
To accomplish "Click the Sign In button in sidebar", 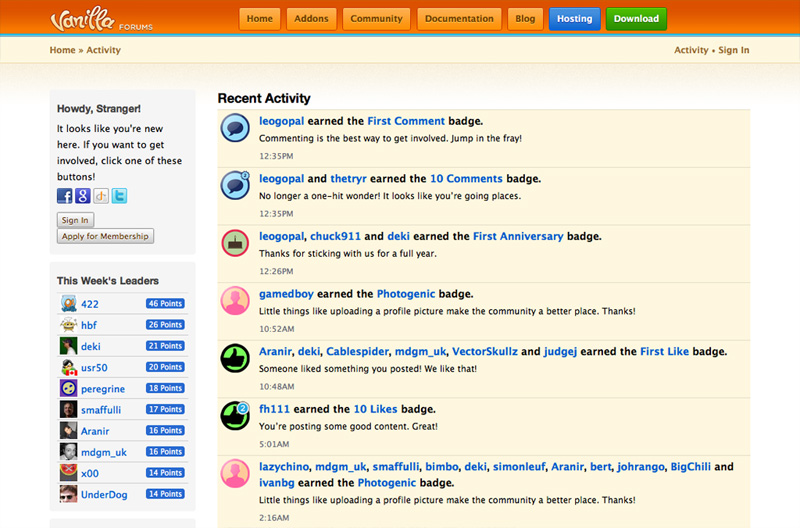I will point(75,220).
